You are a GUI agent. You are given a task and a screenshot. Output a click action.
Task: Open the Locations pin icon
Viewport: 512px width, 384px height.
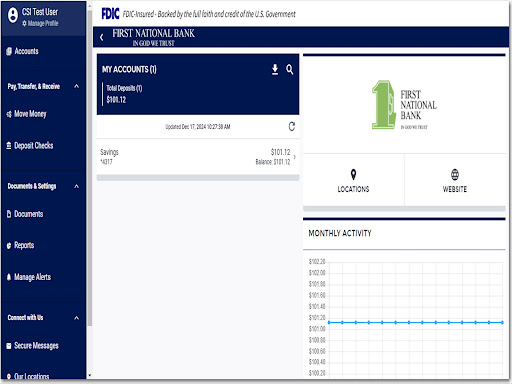[353, 174]
